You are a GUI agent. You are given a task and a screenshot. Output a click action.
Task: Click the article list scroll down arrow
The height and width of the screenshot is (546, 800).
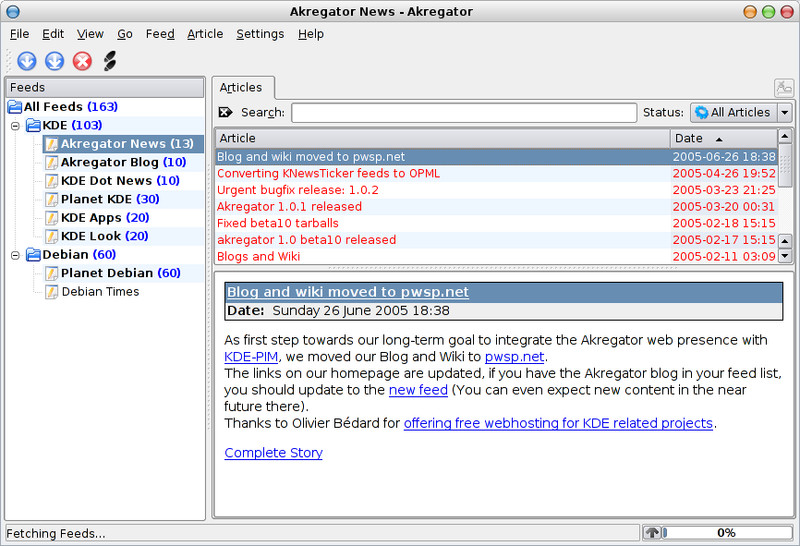[x=785, y=256]
